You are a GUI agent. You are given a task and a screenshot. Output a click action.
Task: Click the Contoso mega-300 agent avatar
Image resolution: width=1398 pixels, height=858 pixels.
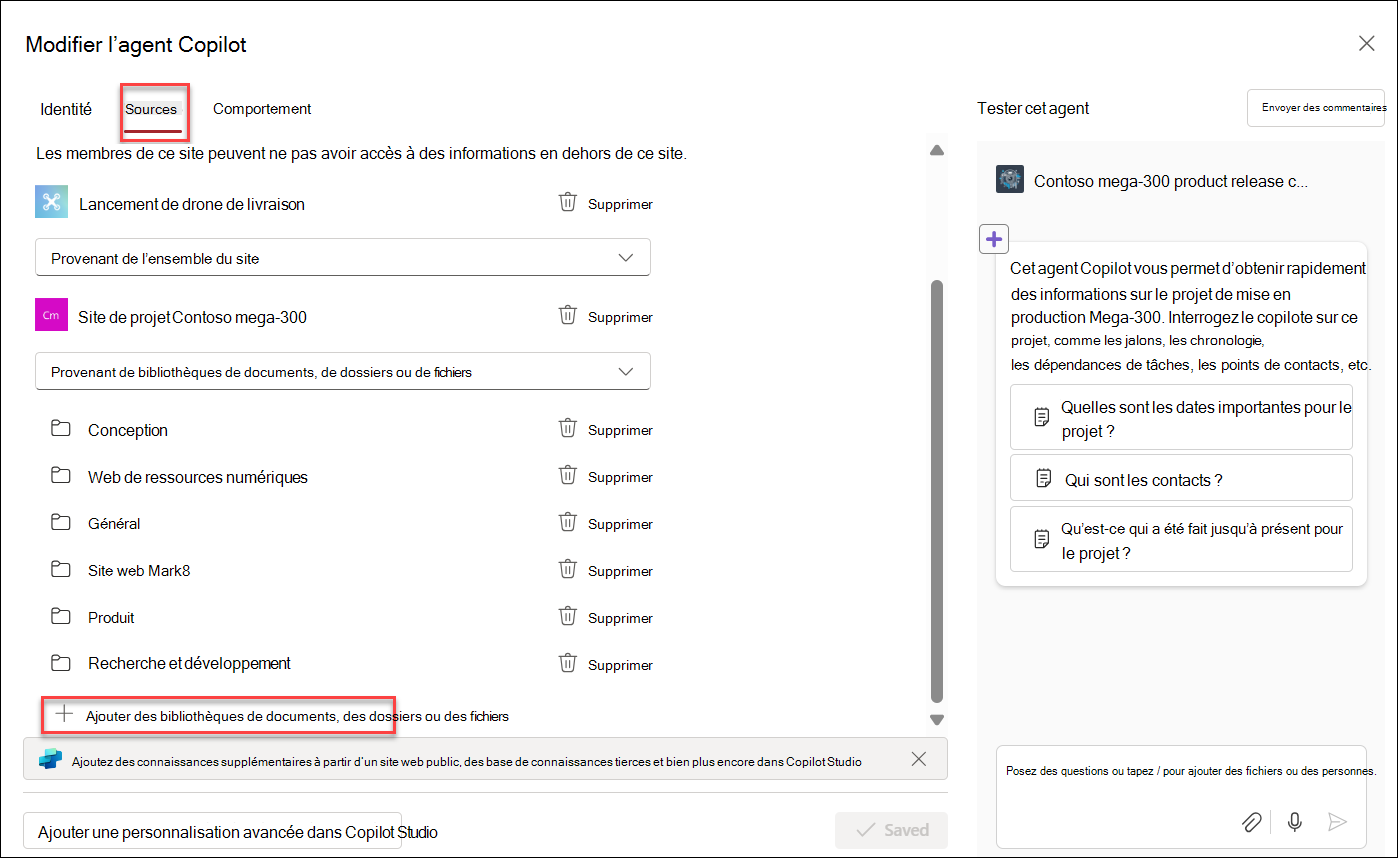pos(1010,180)
